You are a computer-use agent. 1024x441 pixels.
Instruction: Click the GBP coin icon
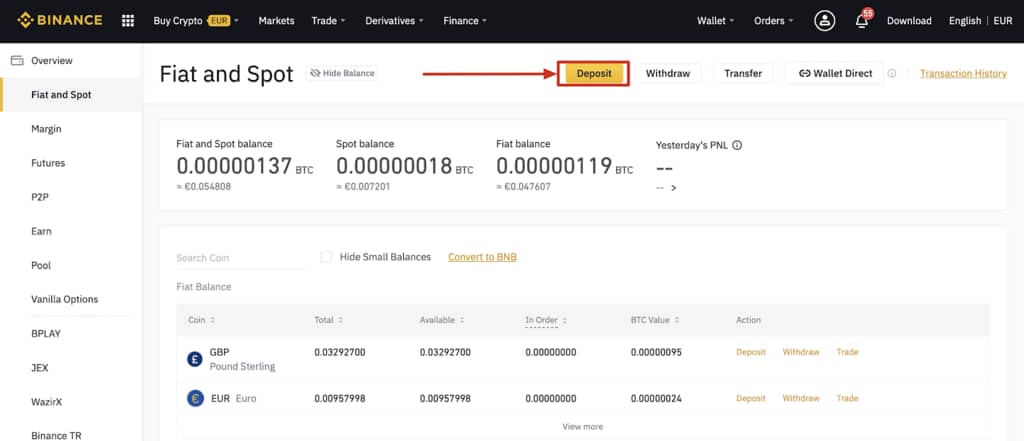pos(195,359)
